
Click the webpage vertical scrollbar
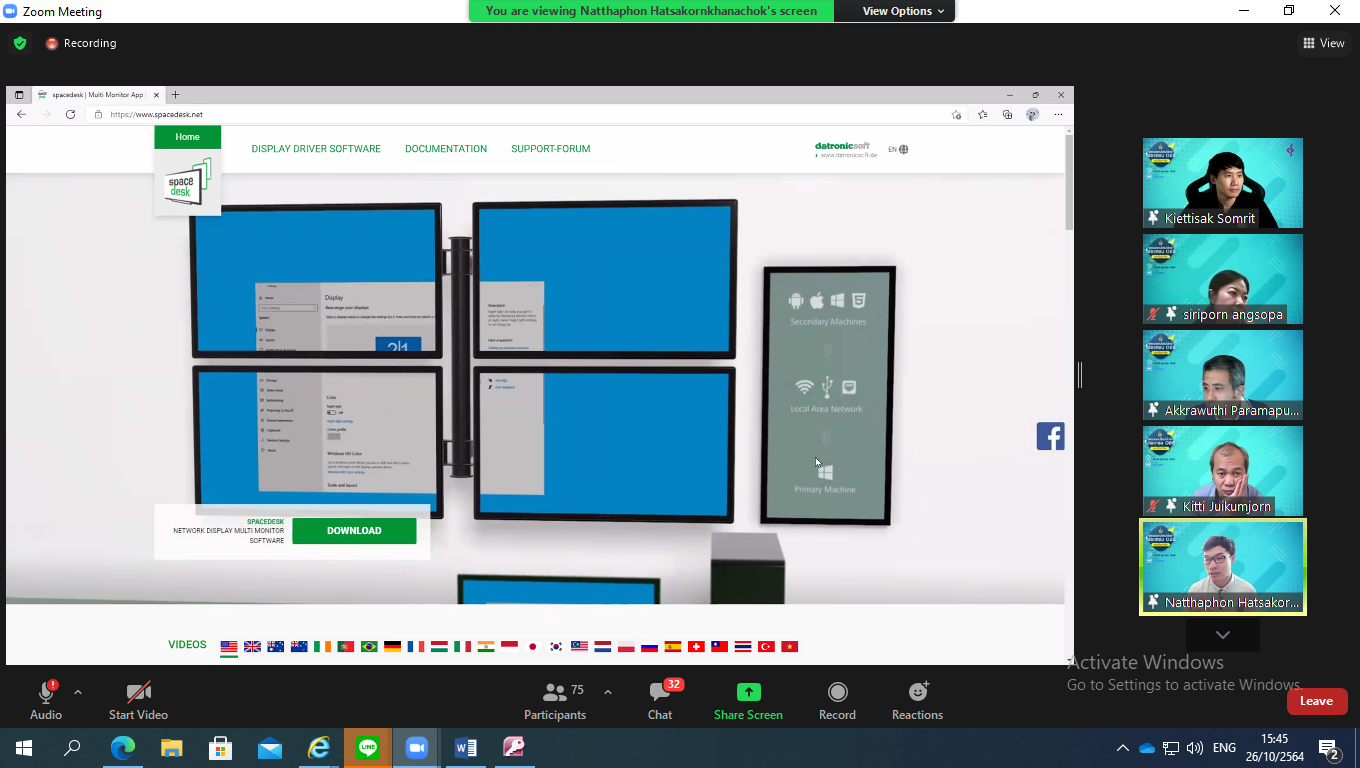pos(1069,182)
